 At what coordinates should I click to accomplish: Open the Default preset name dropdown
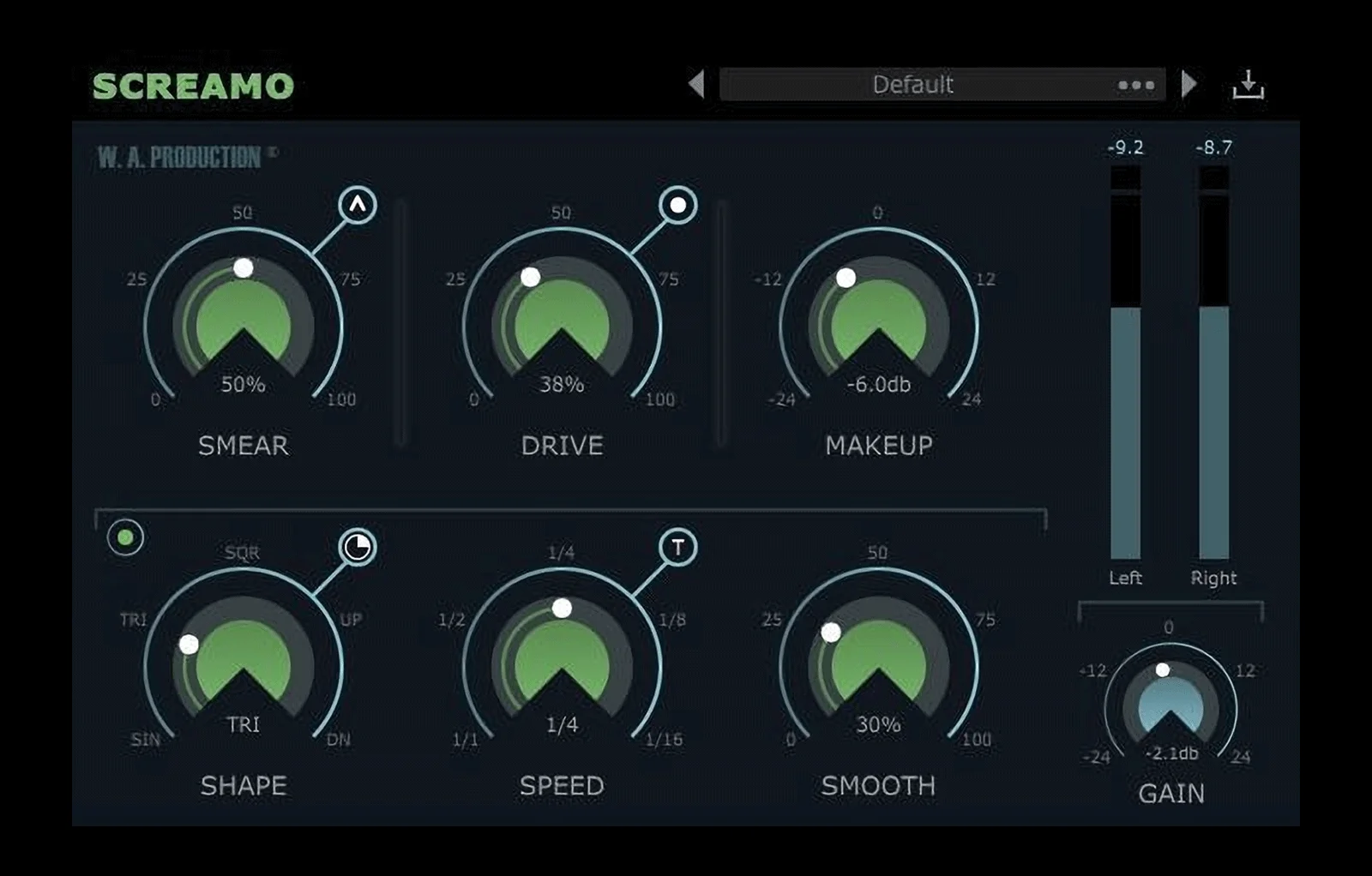(x=942, y=84)
